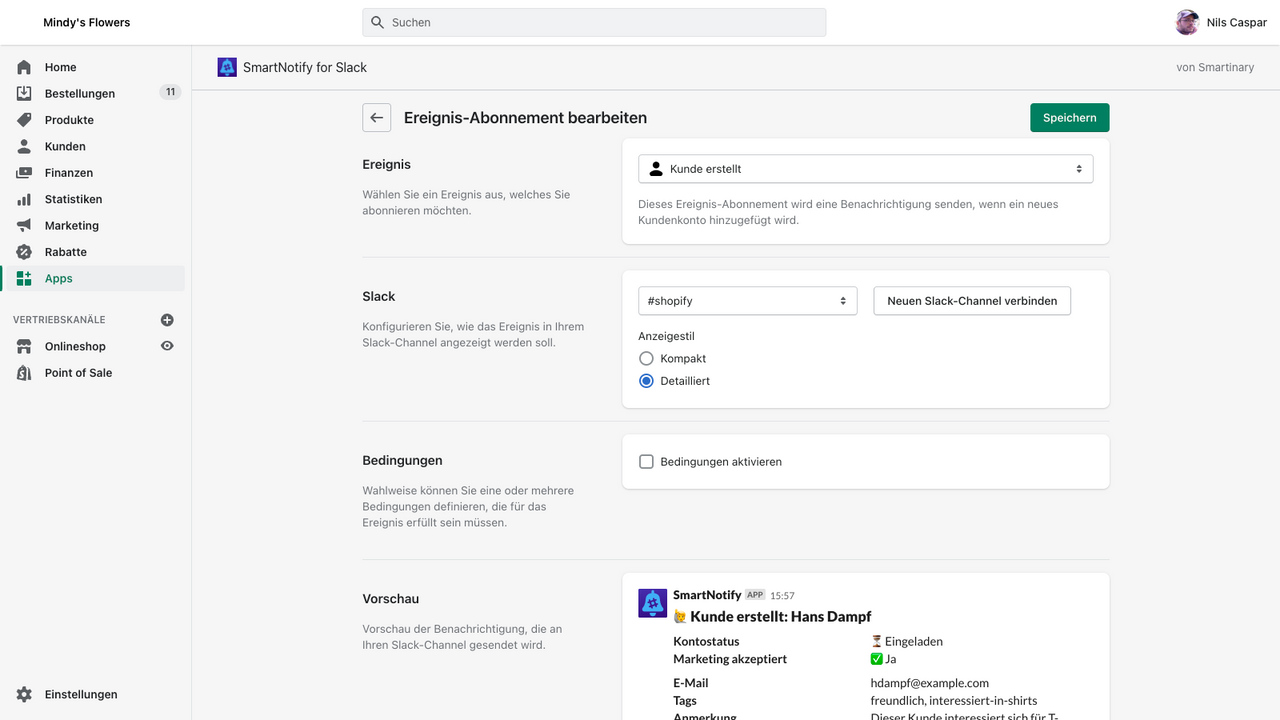Click the Statistiken bar chart icon
The height and width of the screenshot is (720, 1280).
24,199
